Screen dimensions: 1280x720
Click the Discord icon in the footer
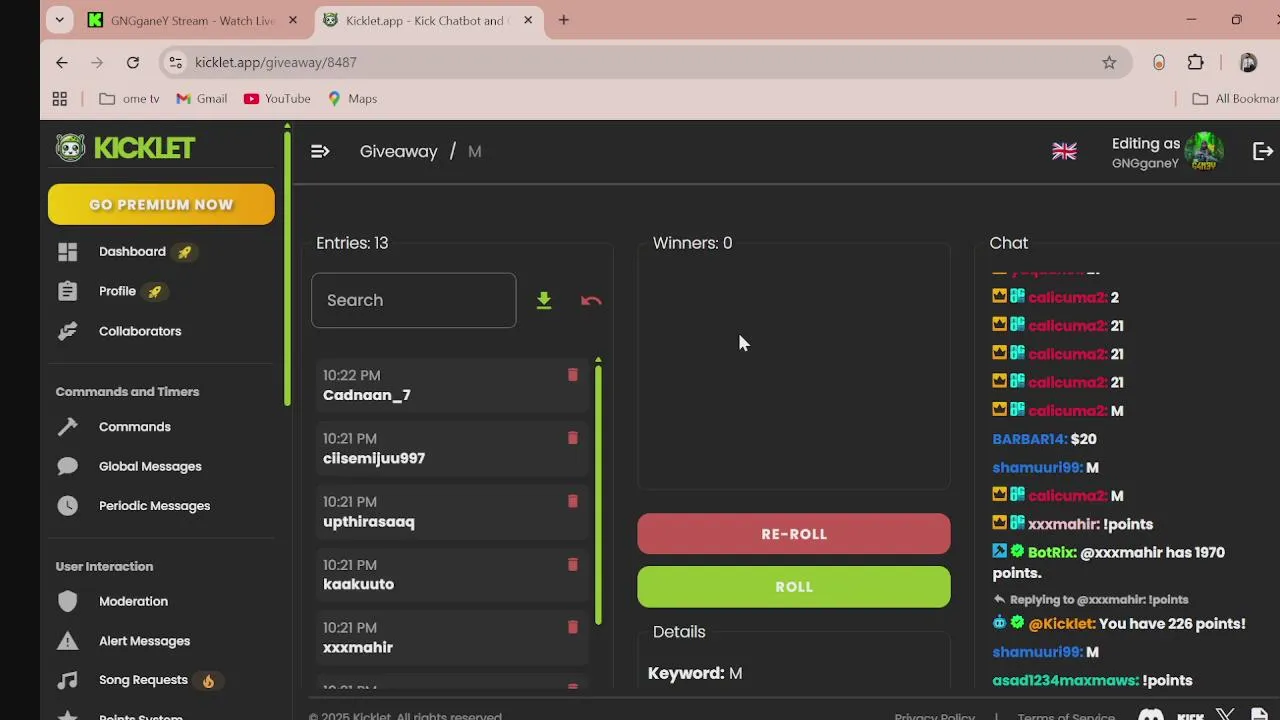click(x=1151, y=715)
